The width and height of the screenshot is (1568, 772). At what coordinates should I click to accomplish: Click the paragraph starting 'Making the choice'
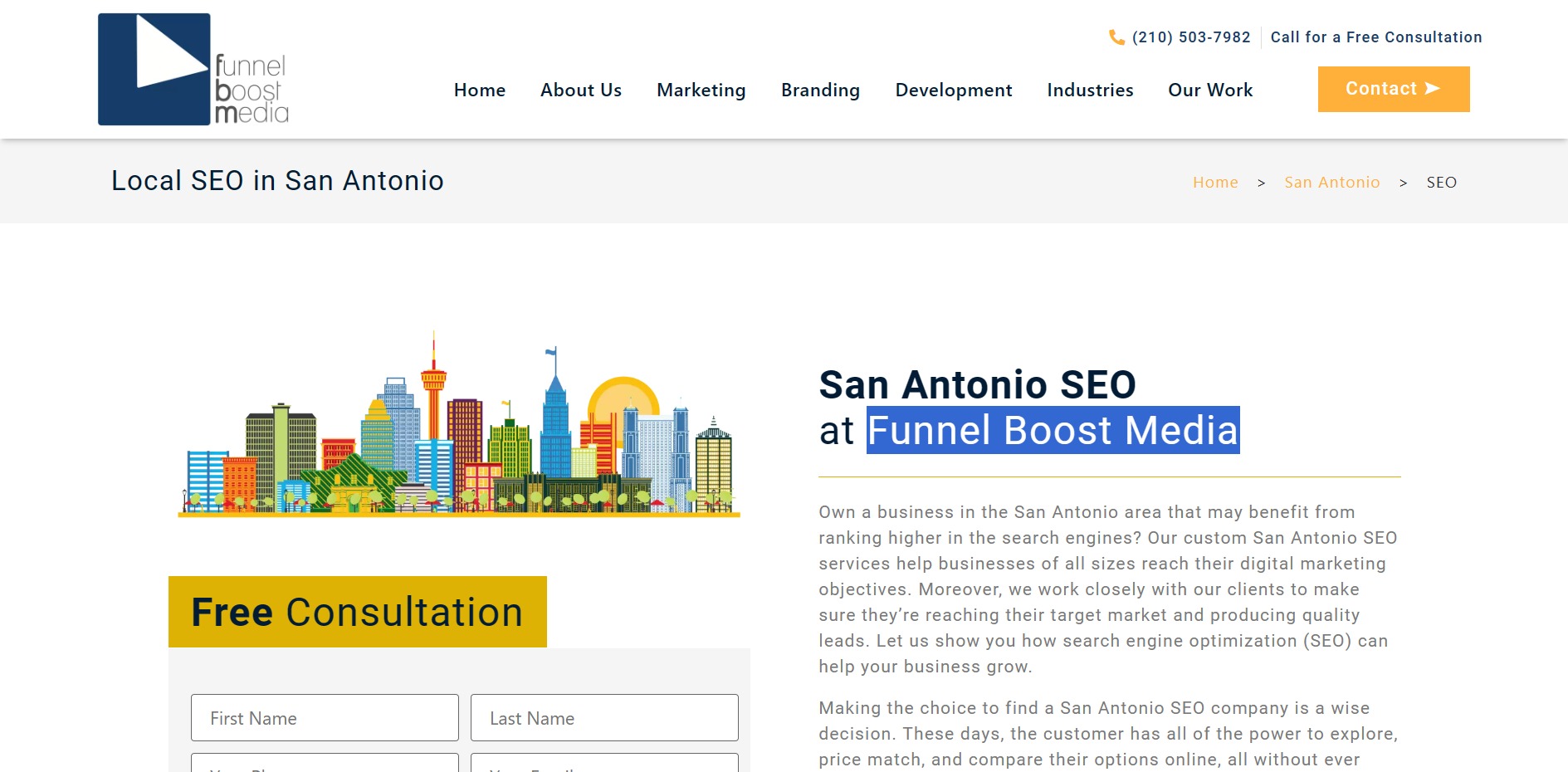(1109, 734)
